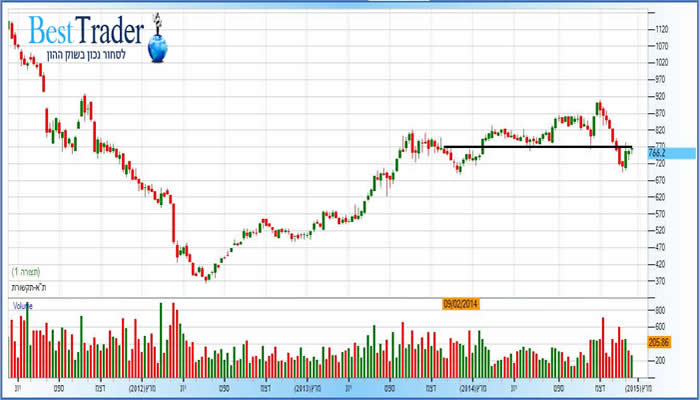Click the 1120 price axis label
The width and height of the screenshot is (700, 400).
(658, 30)
